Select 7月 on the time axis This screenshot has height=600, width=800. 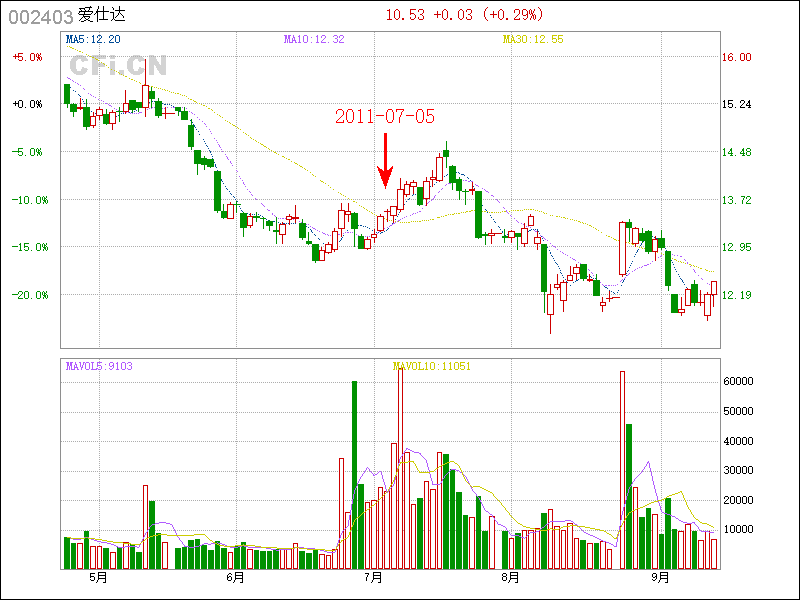coord(375,577)
